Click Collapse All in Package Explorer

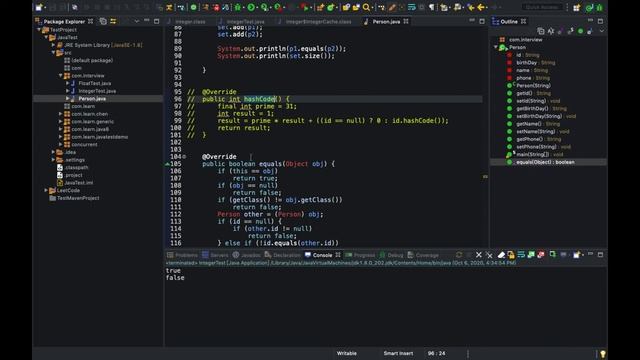(x=103, y=21)
